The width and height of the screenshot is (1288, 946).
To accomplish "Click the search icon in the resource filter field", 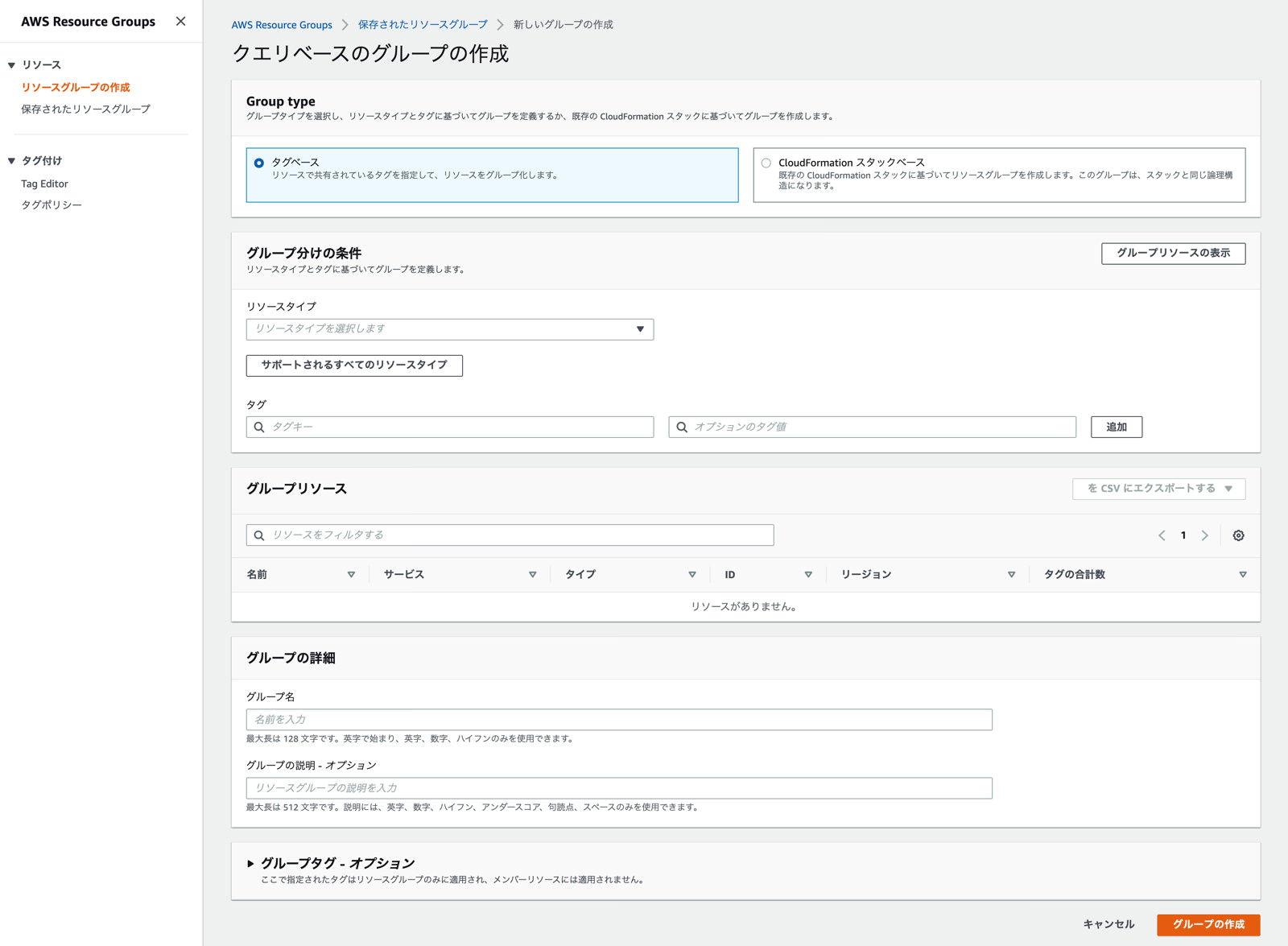I will click(258, 535).
